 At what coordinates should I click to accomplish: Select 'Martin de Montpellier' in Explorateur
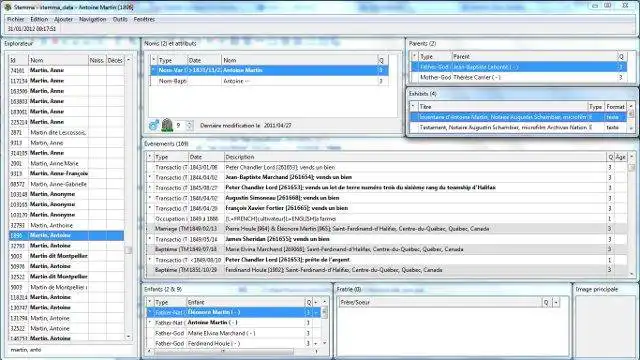66,287
